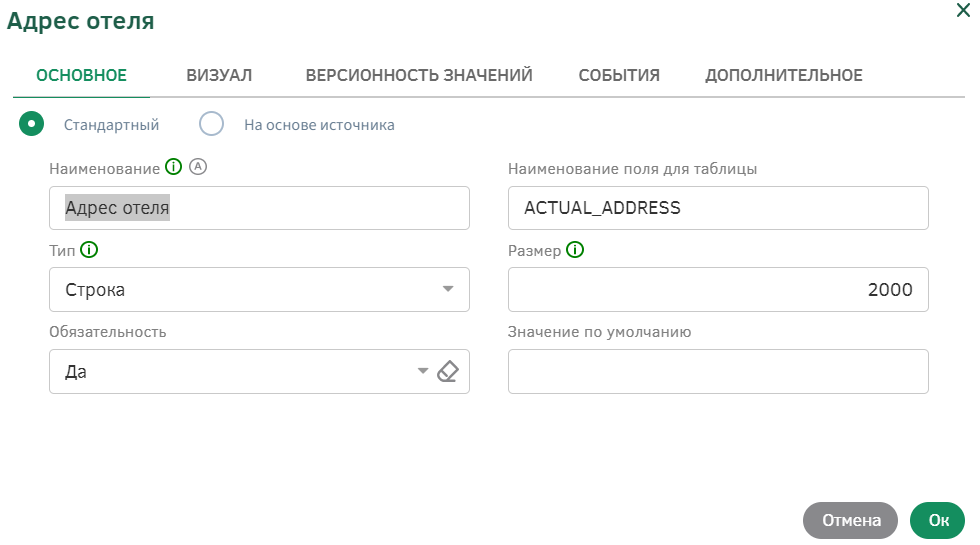Click the Наименование поля для таблицы label
980x545 pixels.
tap(632, 169)
